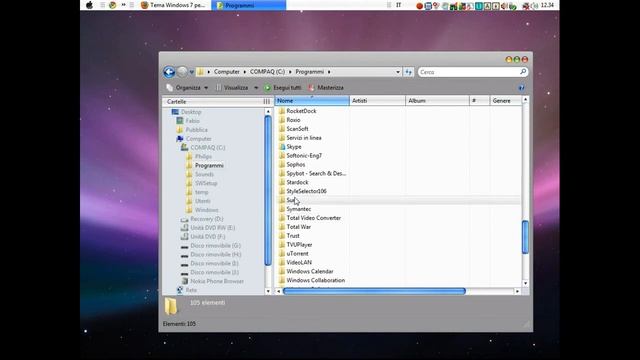Expand the arrow after Programmi in breadcrumb

[329, 72]
